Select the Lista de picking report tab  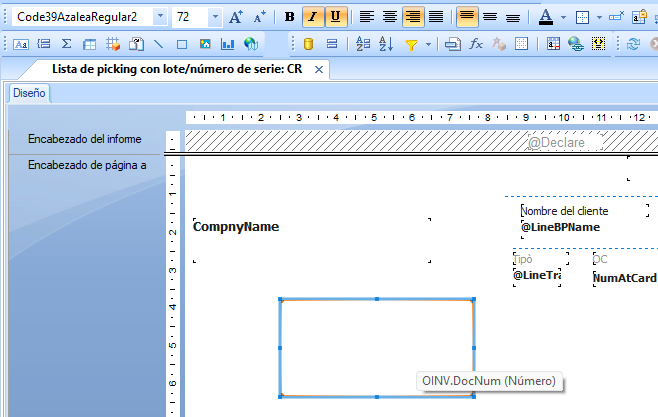[x=177, y=69]
